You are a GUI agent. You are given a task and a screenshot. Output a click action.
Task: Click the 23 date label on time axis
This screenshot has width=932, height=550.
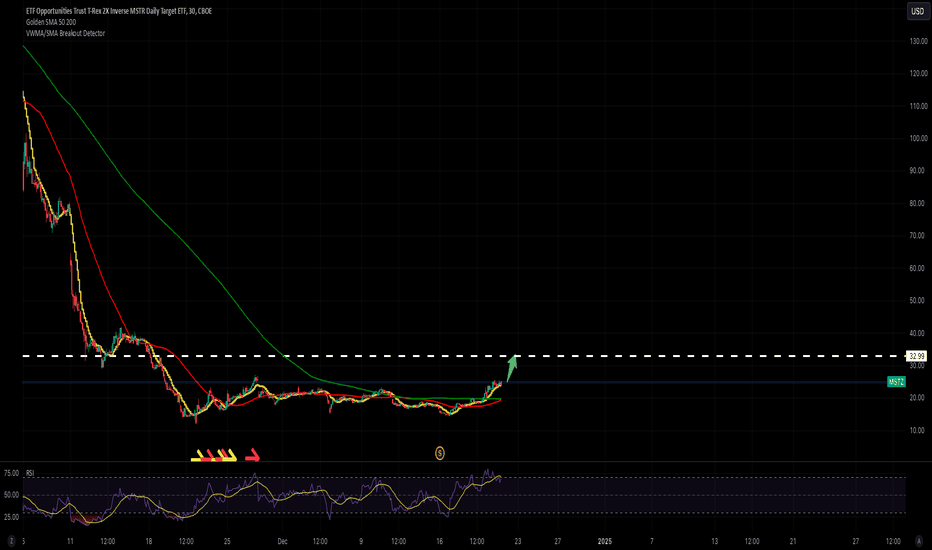pyautogui.click(x=518, y=541)
